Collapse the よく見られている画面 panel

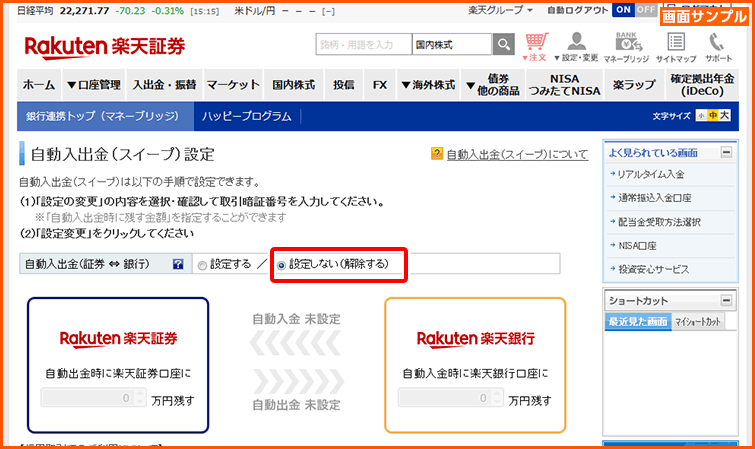click(x=726, y=153)
